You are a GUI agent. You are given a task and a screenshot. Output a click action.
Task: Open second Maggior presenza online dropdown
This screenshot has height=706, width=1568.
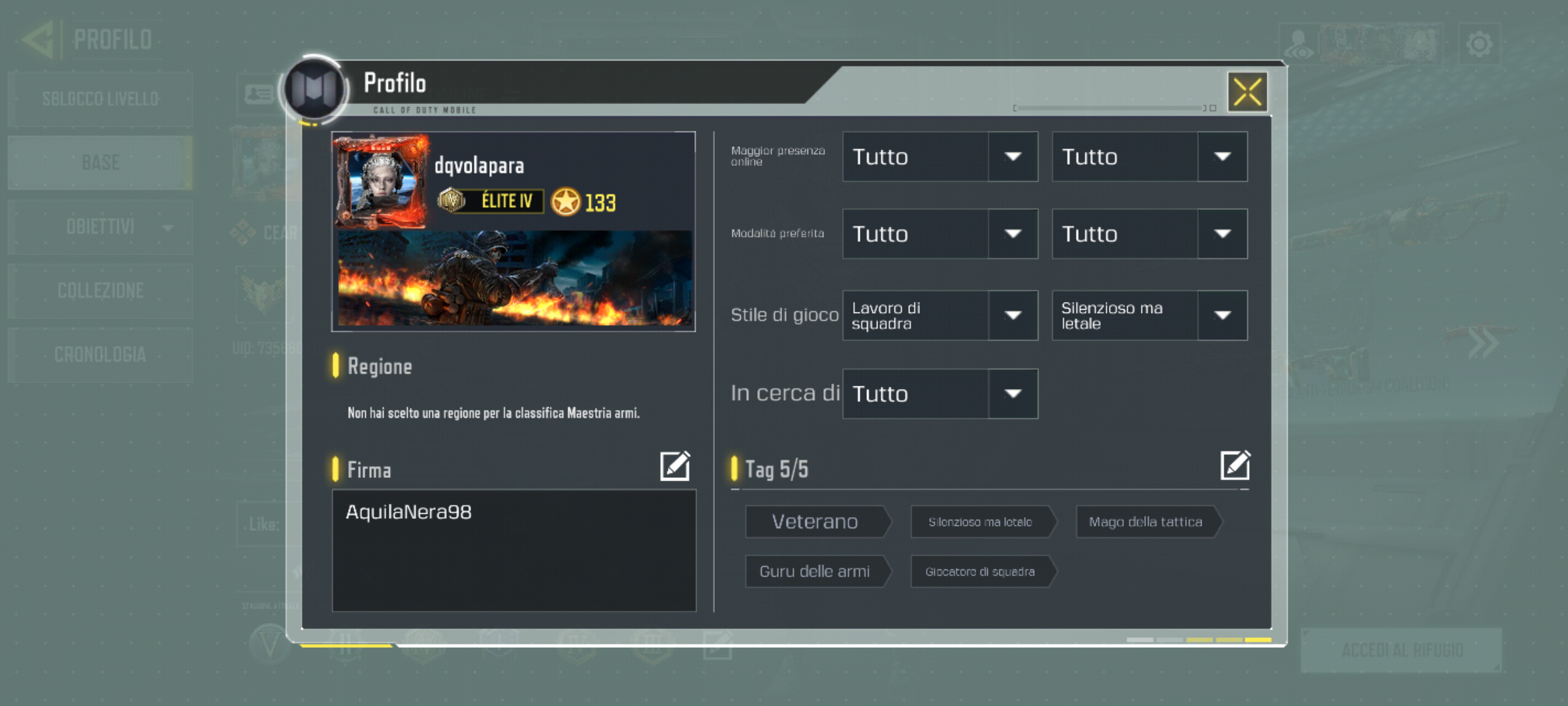[1149, 157]
